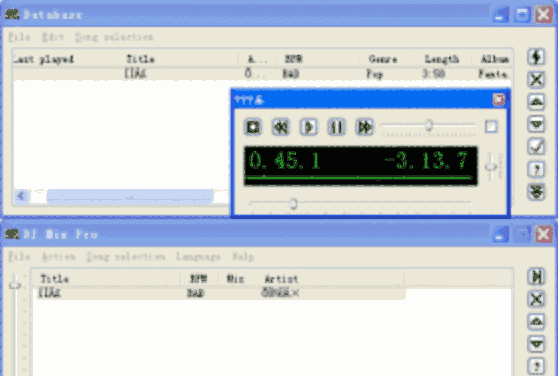
Task: Stop playback in the player window
Action: pyautogui.click(x=253, y=127)
